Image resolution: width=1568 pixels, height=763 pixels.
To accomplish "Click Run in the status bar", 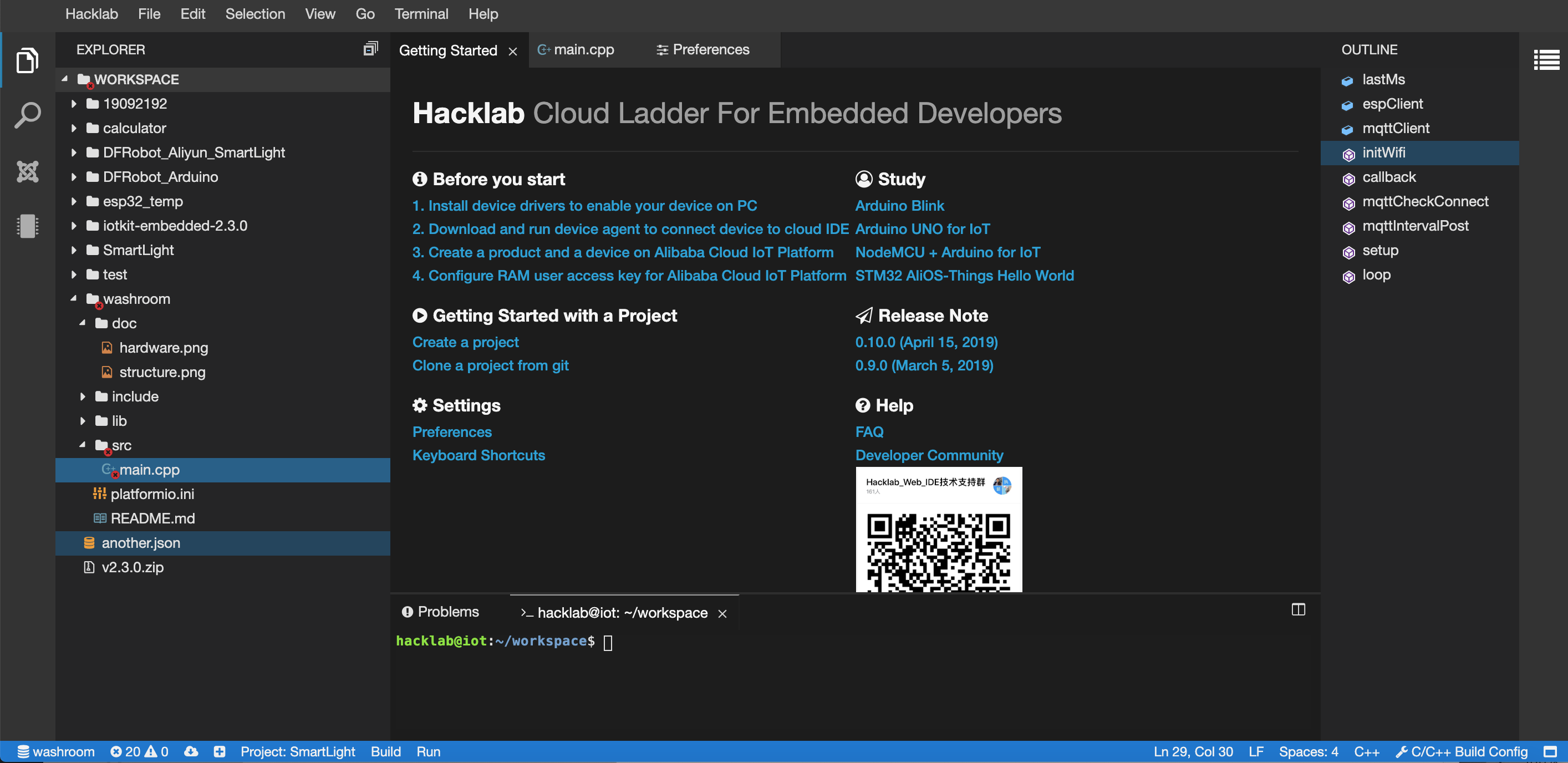I will (x=429, y=751).
